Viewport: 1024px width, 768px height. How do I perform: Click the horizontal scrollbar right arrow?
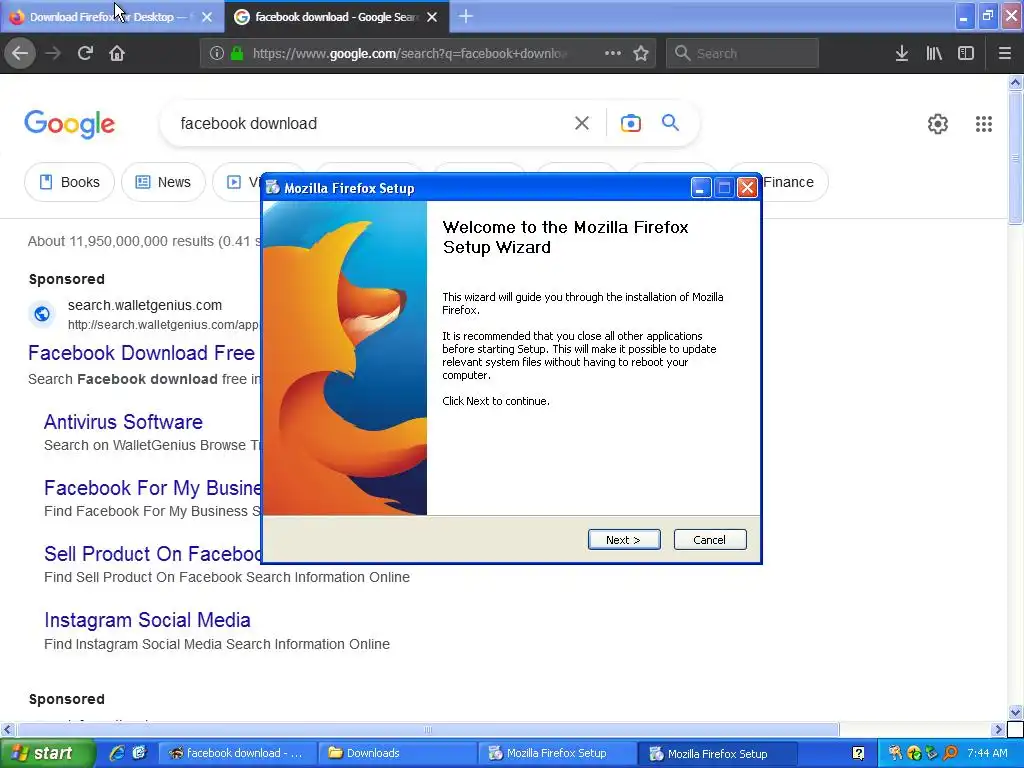click(x=998, y=729)
